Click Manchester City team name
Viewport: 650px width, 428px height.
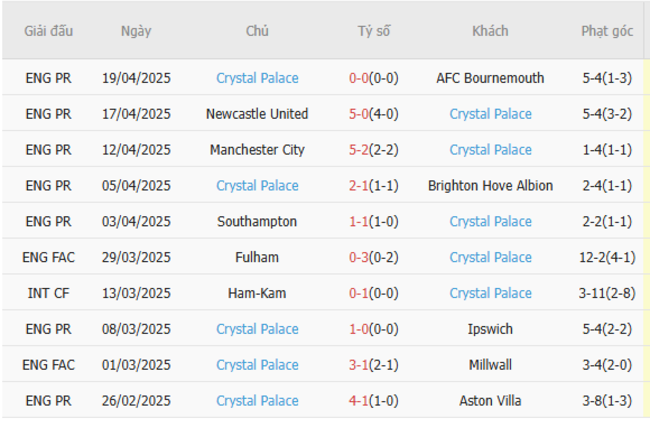[257, 150]
